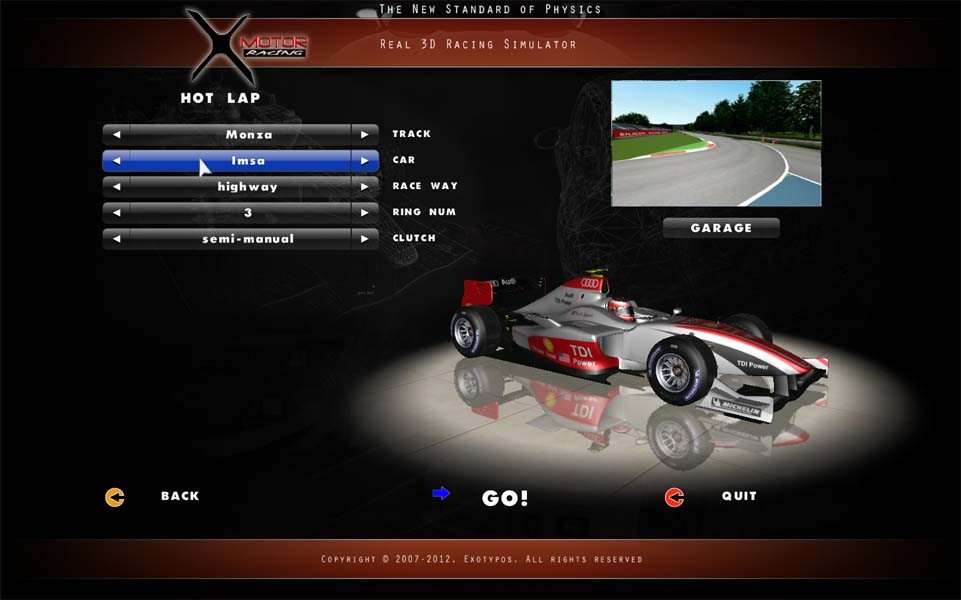The height and width of the screenshot is (600, 961).
Task: Click the semi-manual clutch field
Action: click(241, 238)
